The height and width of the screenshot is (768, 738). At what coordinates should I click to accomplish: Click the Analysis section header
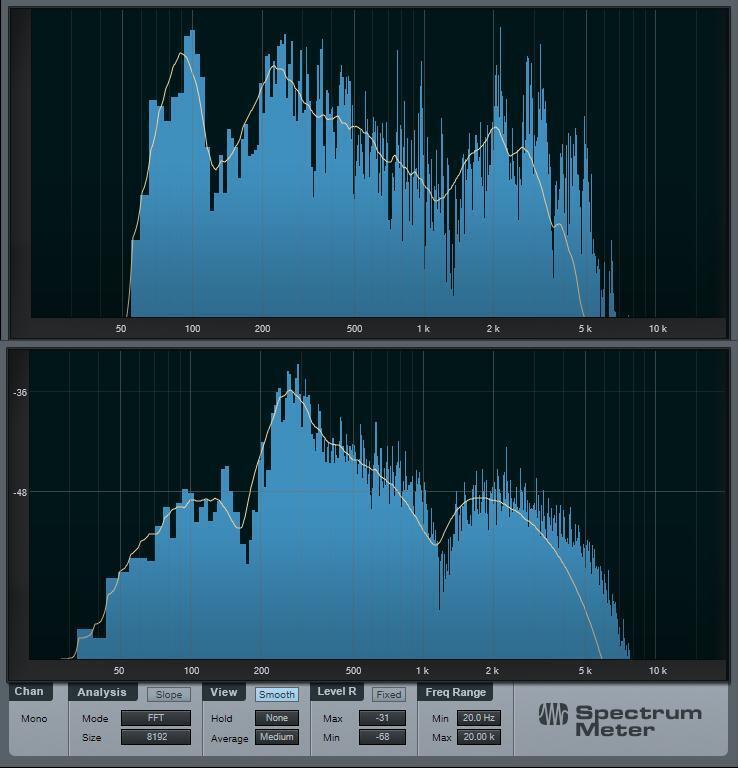tap(102, 692)
